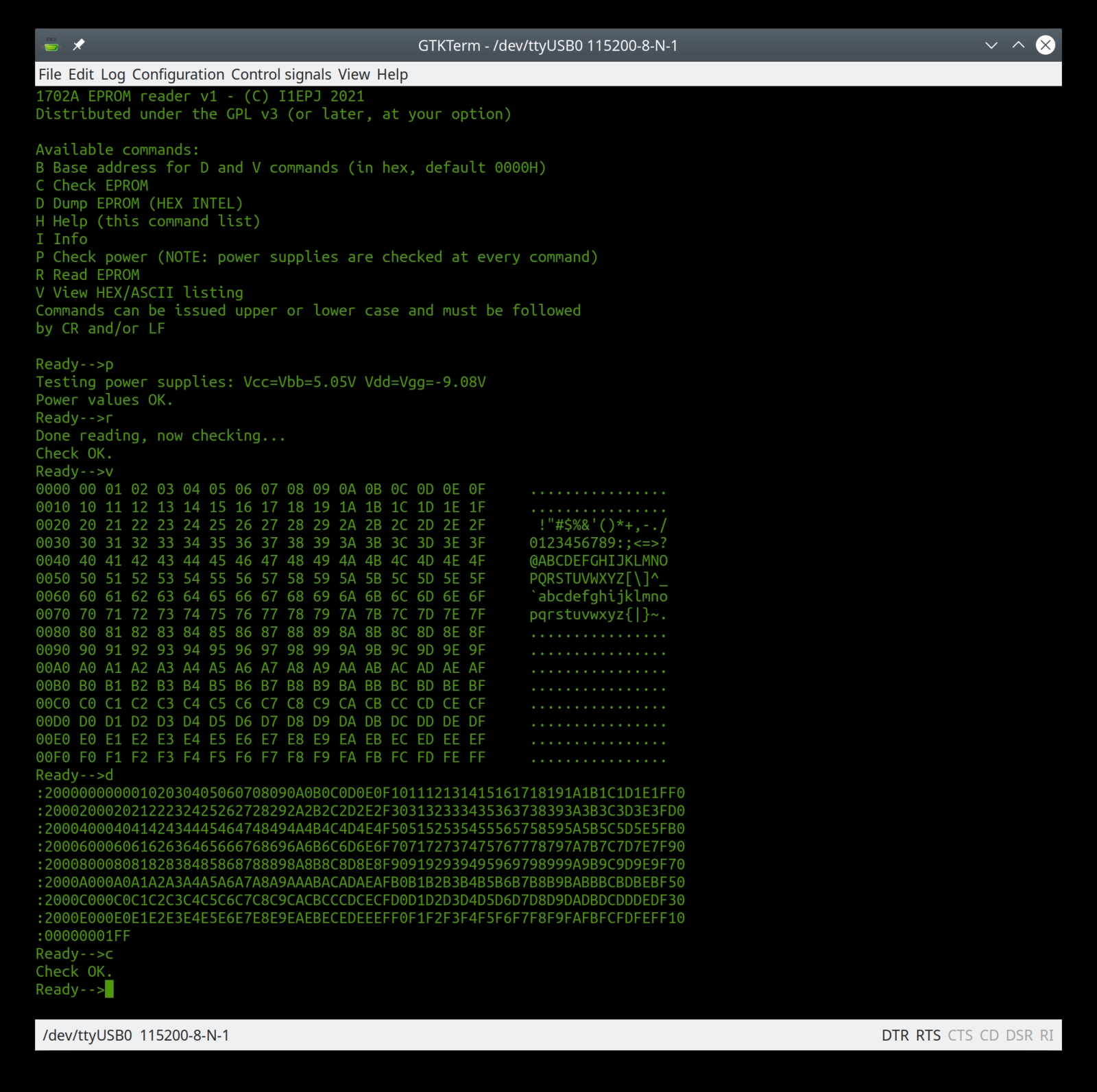Image resolution: width=1097 pixels, height=1092 pixels.
Task: Click RTS indicator in status bar
Action: pos(928,1035)
